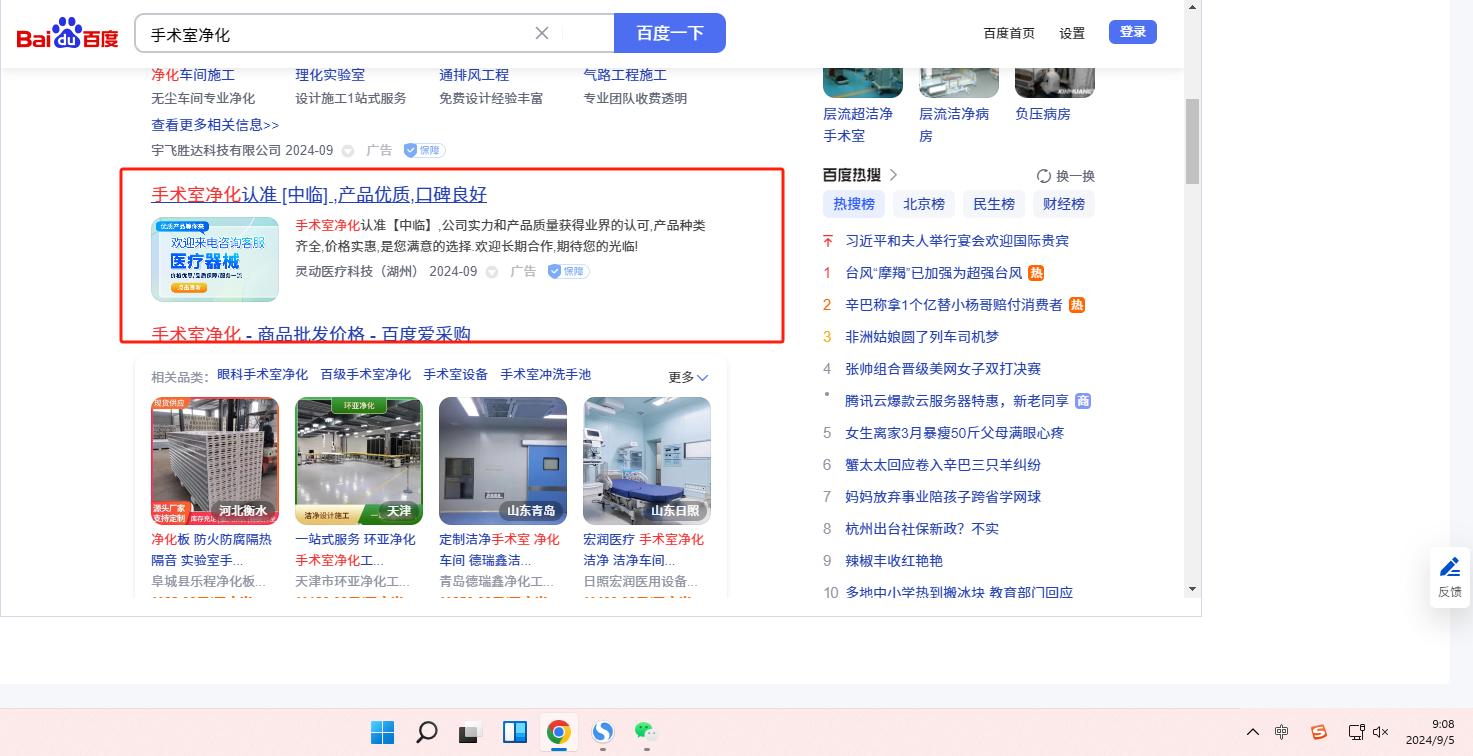Viewport: 1473px width, 756px height.
Task: Expand the 百度热搜 arrow
Action: (893, 175)
